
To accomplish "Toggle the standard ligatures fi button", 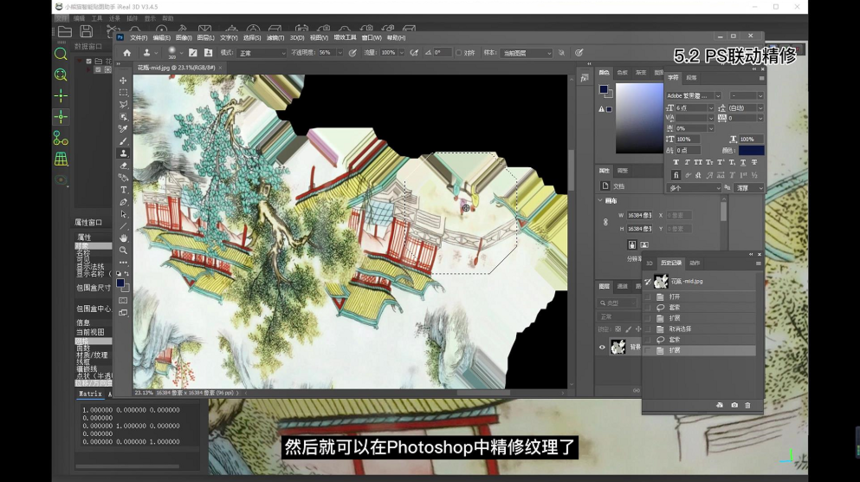I will (x=676, y=175).
